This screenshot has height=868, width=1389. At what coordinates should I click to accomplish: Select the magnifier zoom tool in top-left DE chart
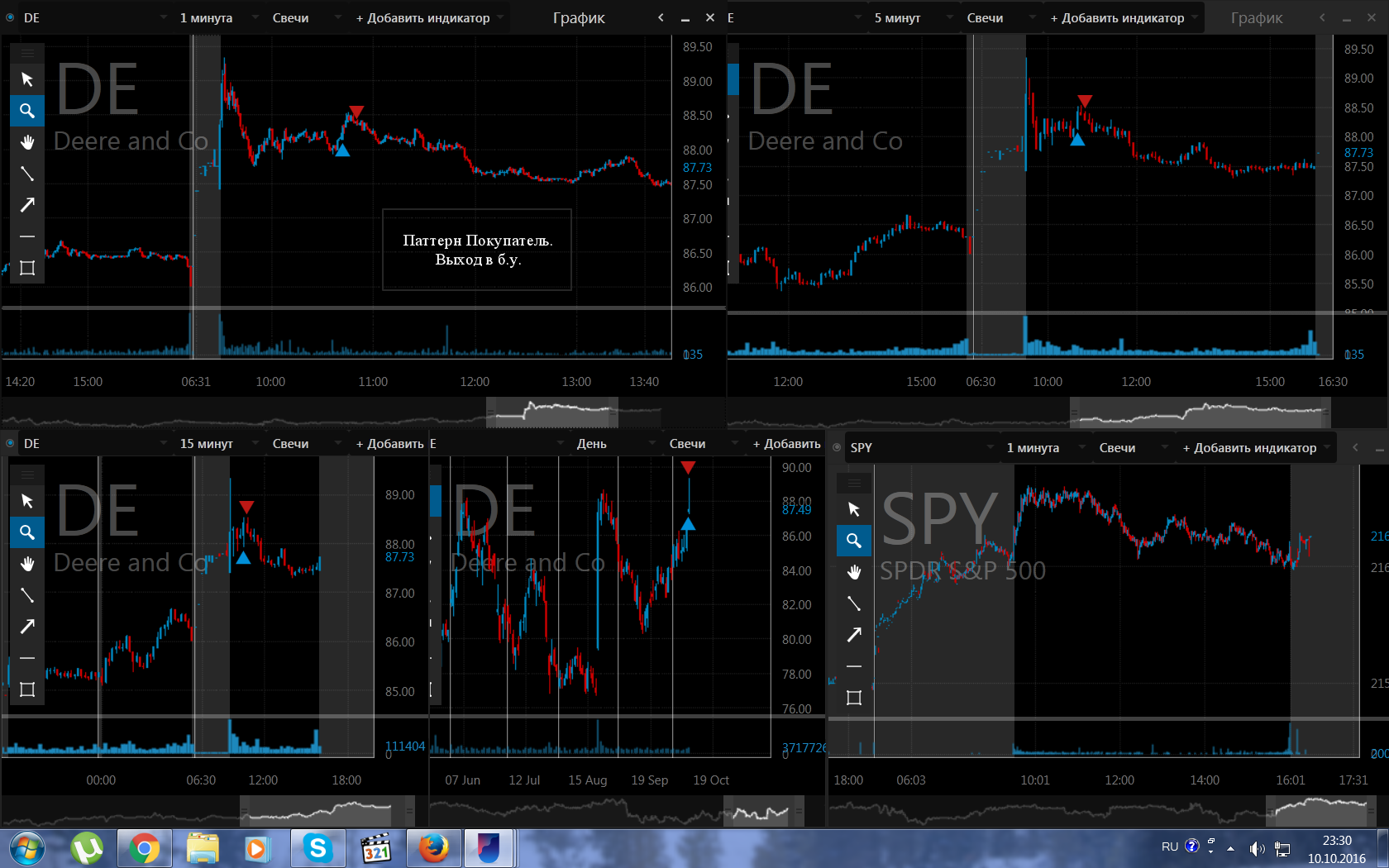coord(27,111)
